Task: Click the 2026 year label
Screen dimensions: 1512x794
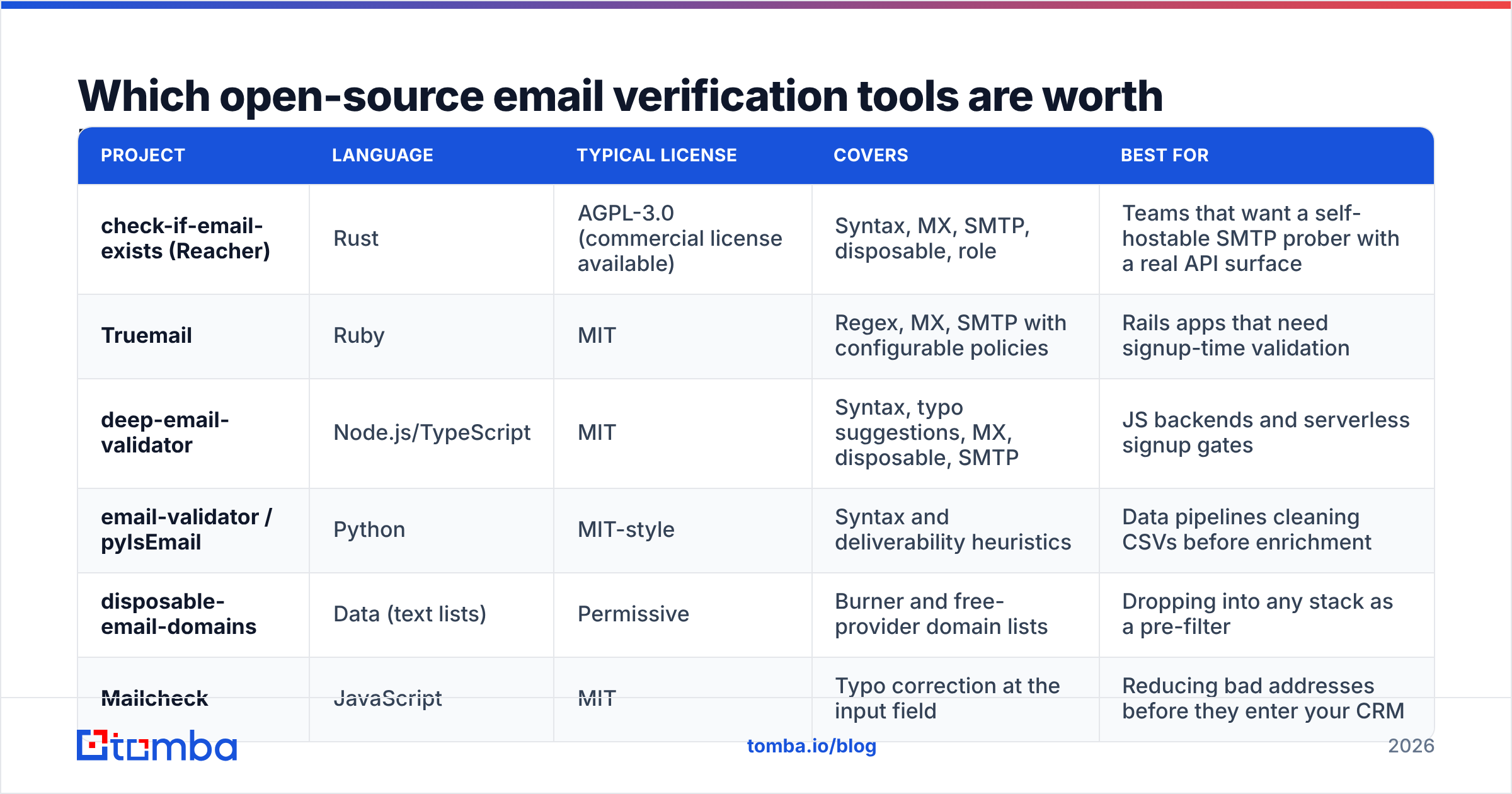Action: 1411,746
